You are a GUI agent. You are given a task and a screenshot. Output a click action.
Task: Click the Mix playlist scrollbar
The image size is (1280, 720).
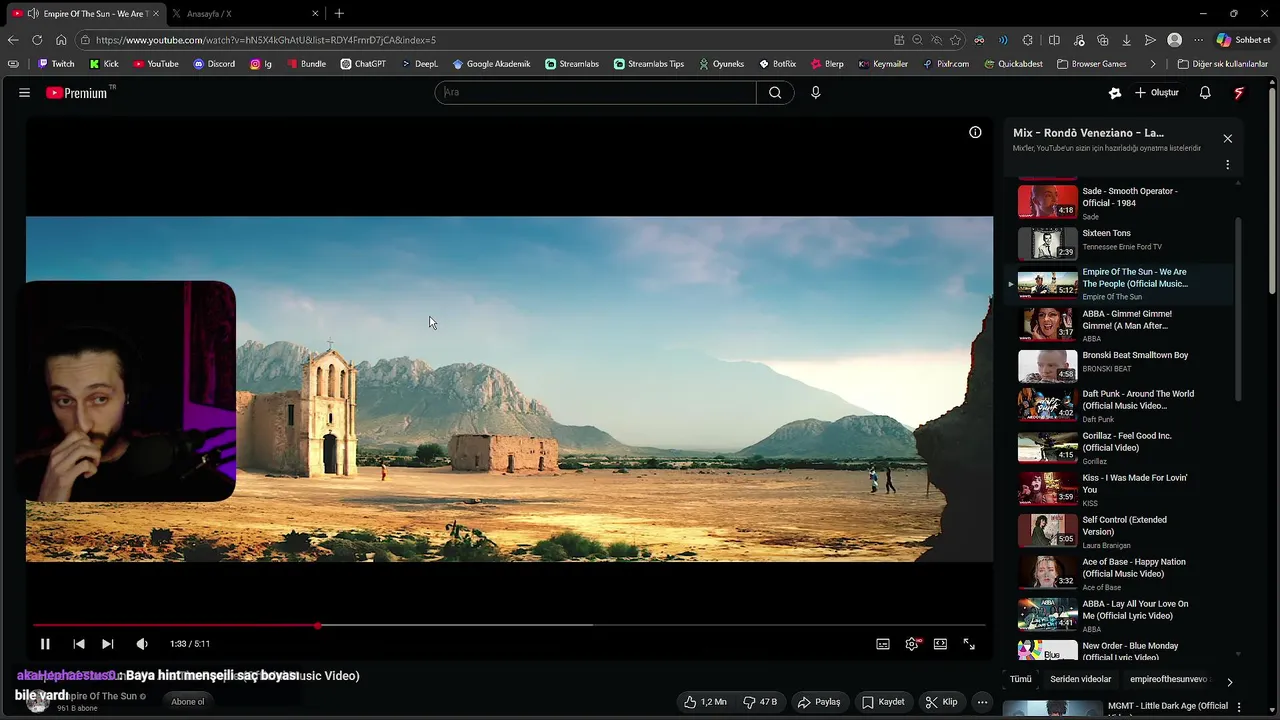[1238, 310]
